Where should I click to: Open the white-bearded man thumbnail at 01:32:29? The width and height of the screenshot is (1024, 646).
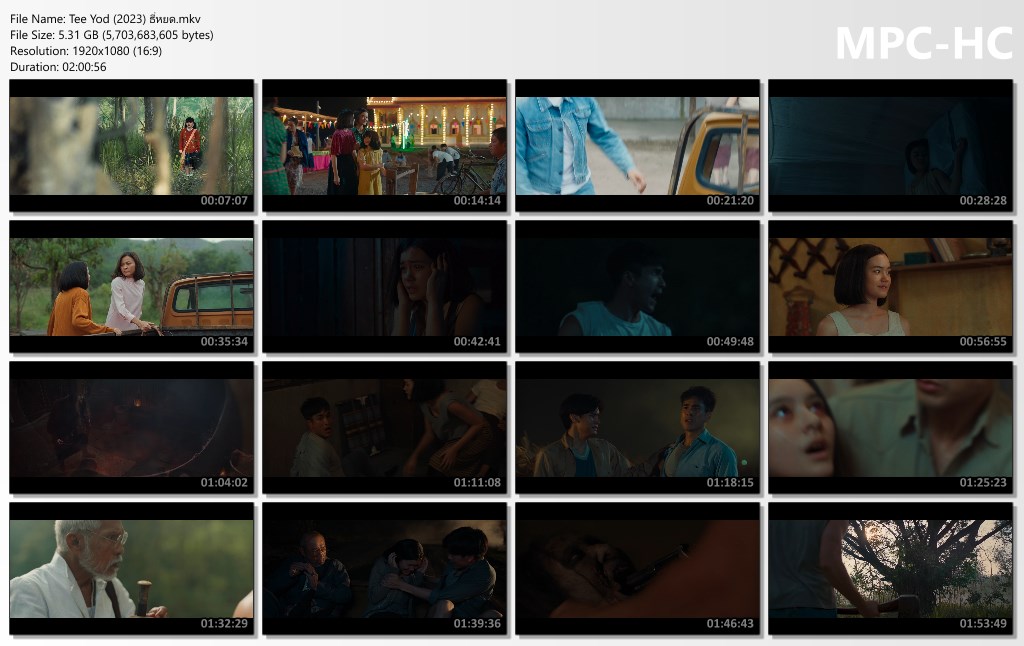click(x=131, y=569)
